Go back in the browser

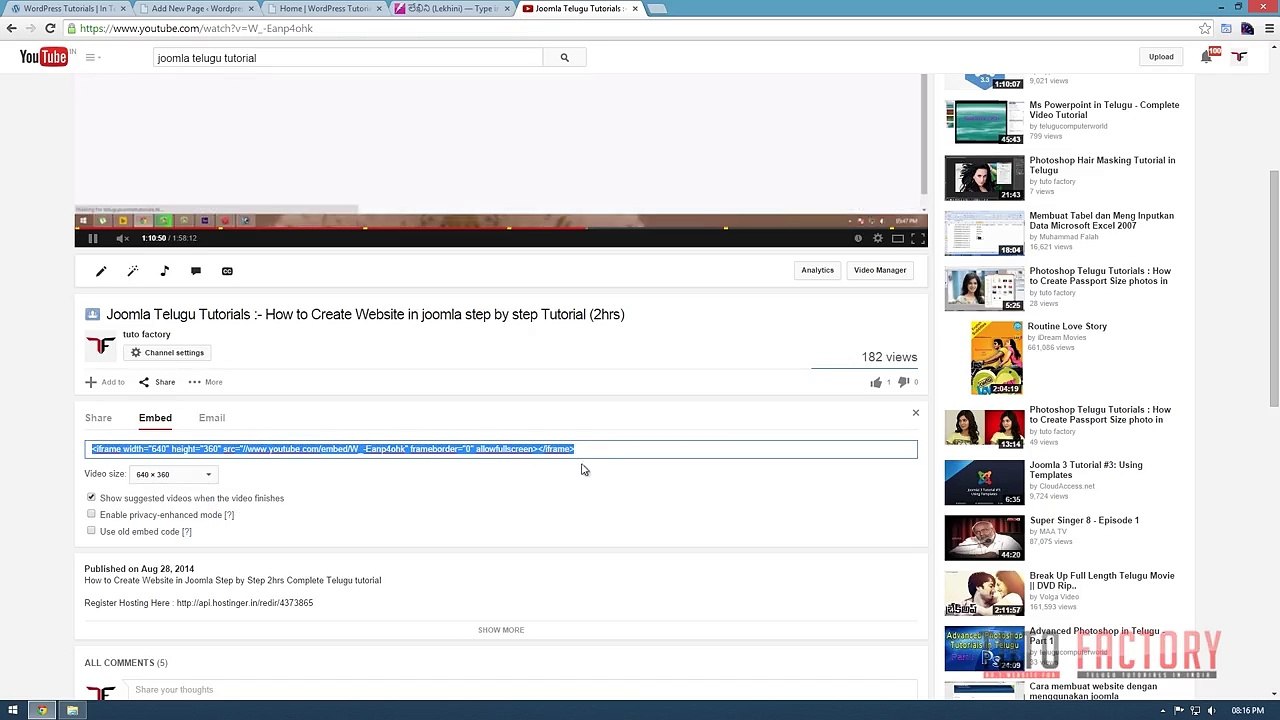(x=12, y=28)
